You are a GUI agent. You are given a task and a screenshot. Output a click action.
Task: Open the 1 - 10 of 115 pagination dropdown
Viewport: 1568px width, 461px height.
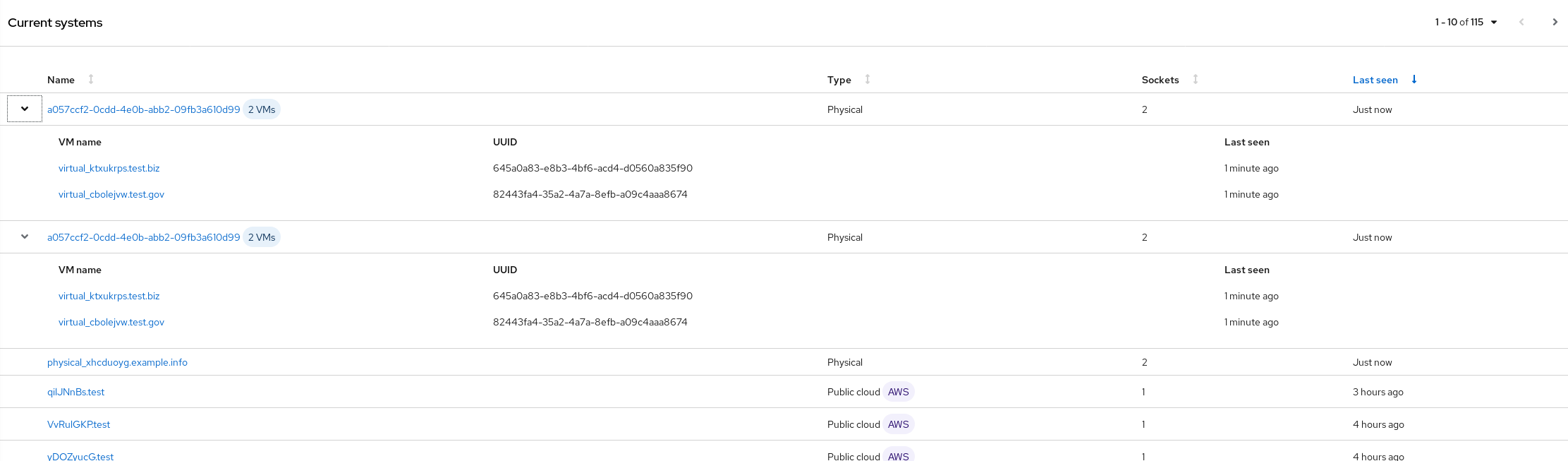click(x=1466, y=22)
